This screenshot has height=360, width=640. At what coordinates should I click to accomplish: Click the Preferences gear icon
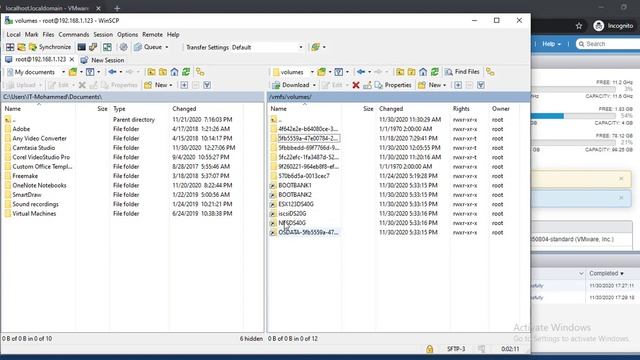click(x=123, y=47)
